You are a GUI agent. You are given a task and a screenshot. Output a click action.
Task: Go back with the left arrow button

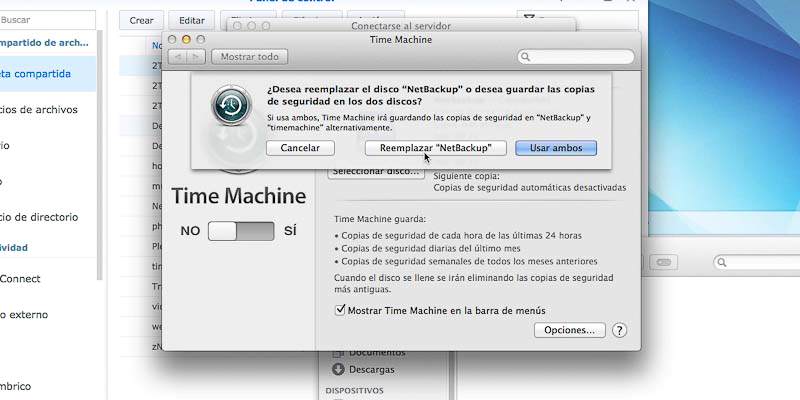click(177, 57)
